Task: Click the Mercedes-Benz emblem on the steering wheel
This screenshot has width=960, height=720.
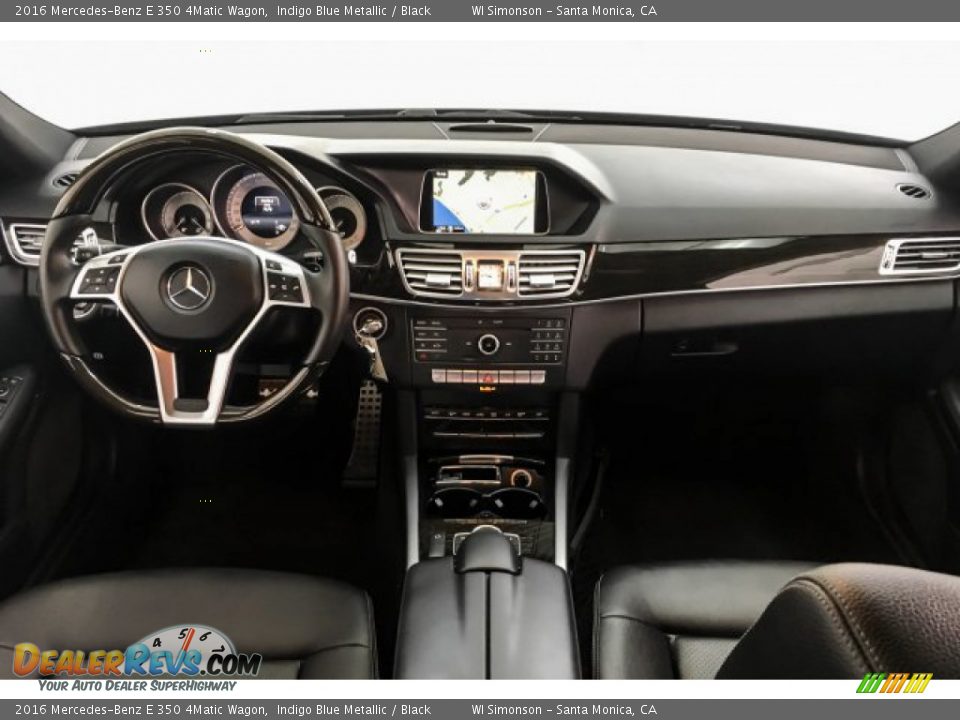Action: coord(186,290)
